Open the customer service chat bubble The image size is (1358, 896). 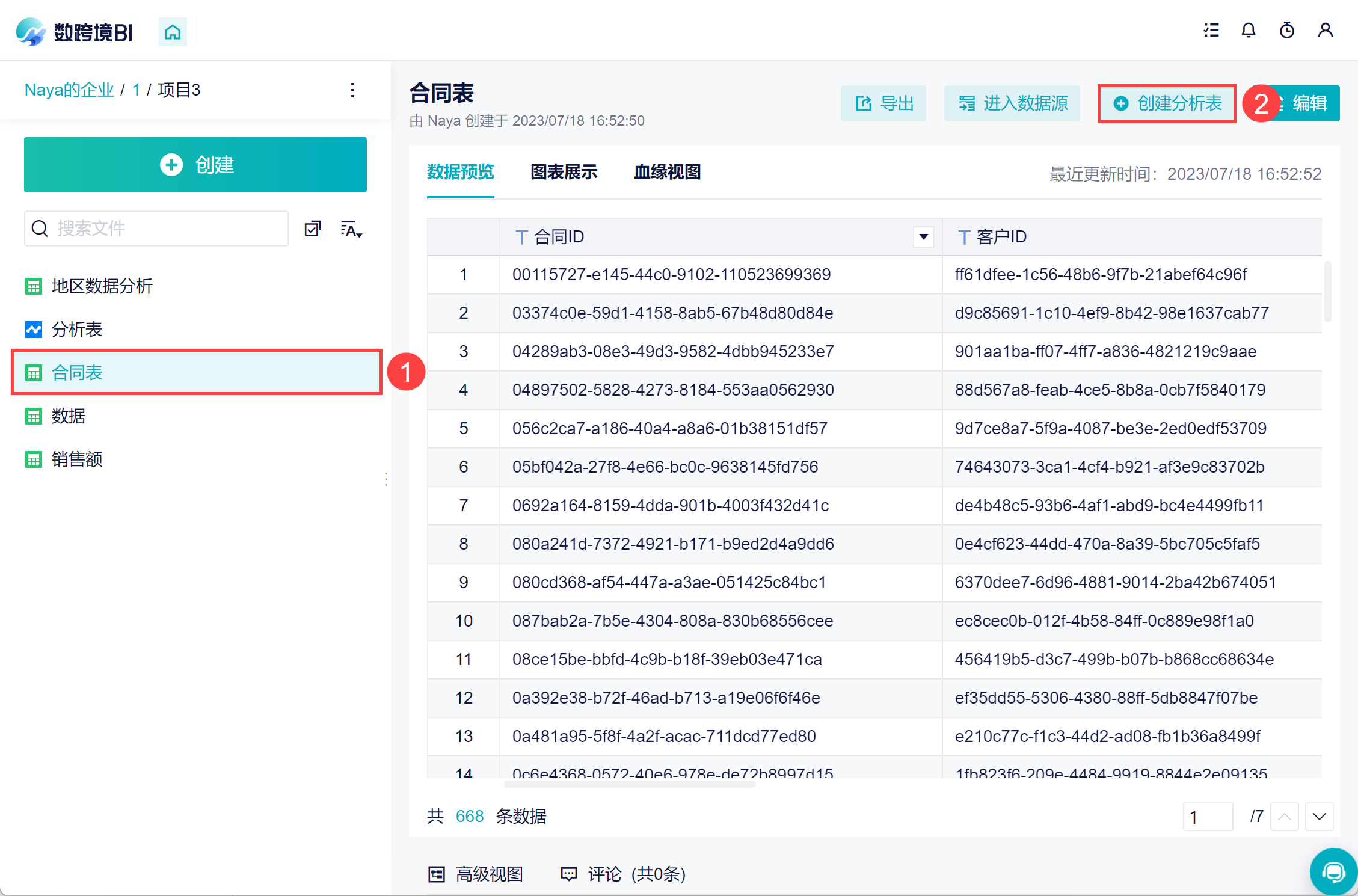tap(1333, 871)
